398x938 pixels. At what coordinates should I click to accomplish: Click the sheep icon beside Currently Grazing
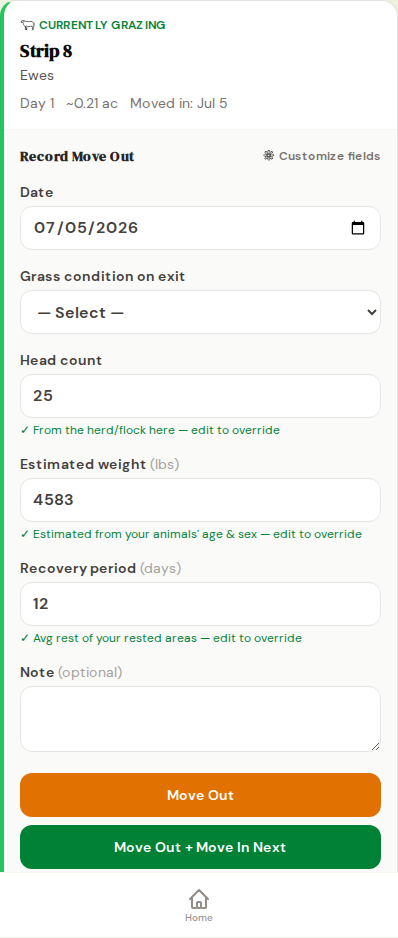click(28, 25)
